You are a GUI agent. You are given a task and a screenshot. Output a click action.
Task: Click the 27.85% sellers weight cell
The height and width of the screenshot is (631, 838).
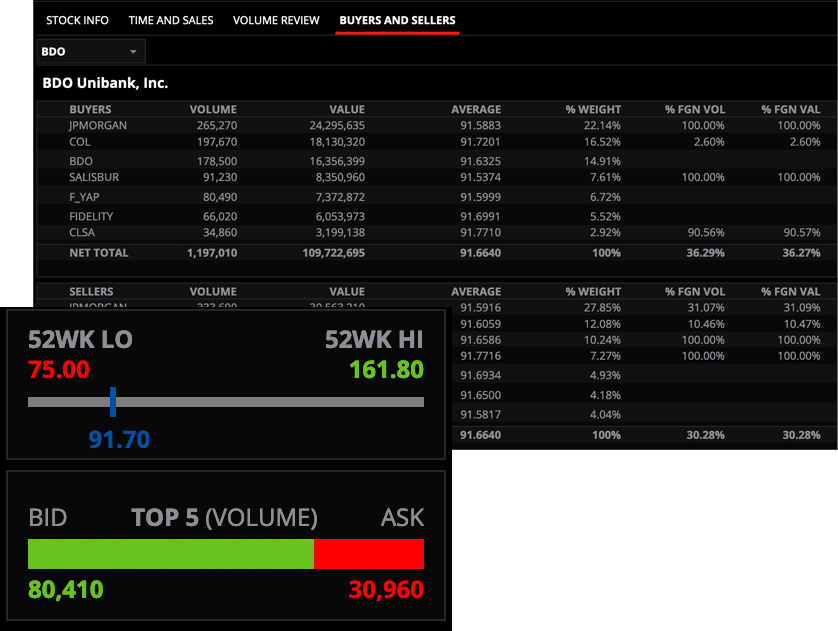(x=602, y=308)
